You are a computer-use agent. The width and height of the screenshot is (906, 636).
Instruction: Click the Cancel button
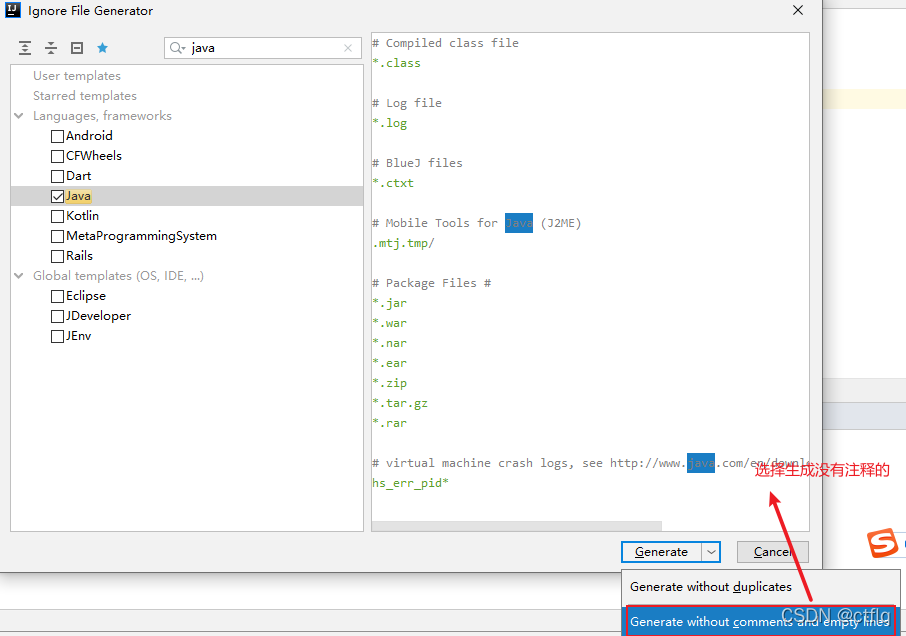[x=773, y=552]
